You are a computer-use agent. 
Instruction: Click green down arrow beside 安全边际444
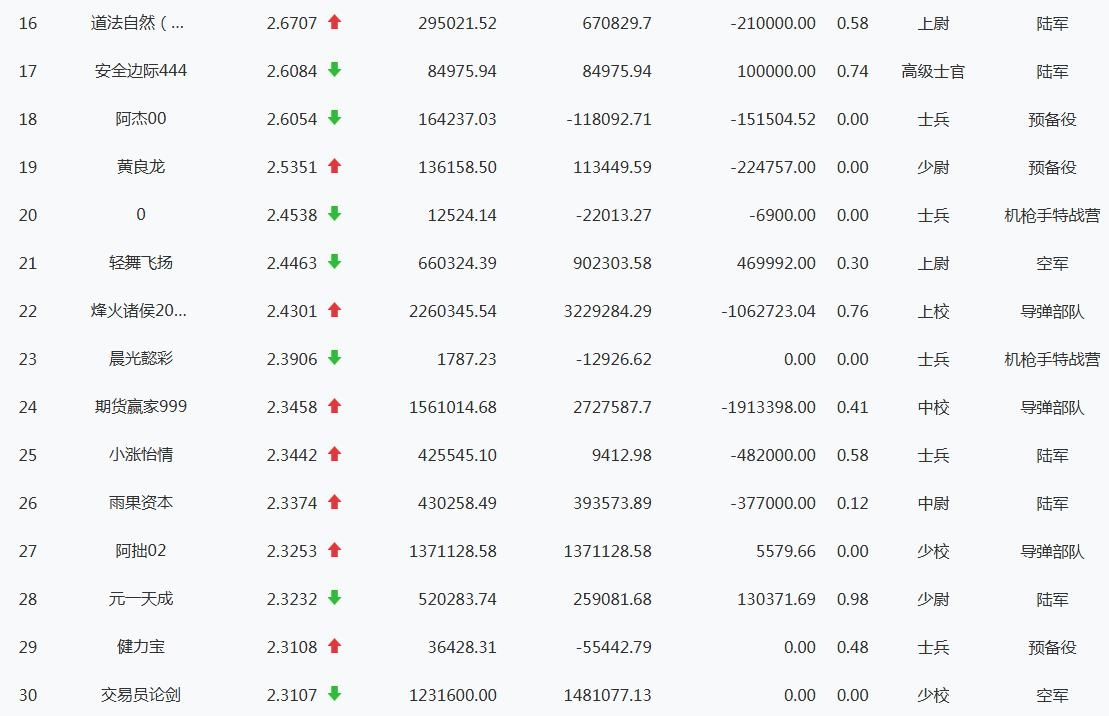[x=335, y=70]
